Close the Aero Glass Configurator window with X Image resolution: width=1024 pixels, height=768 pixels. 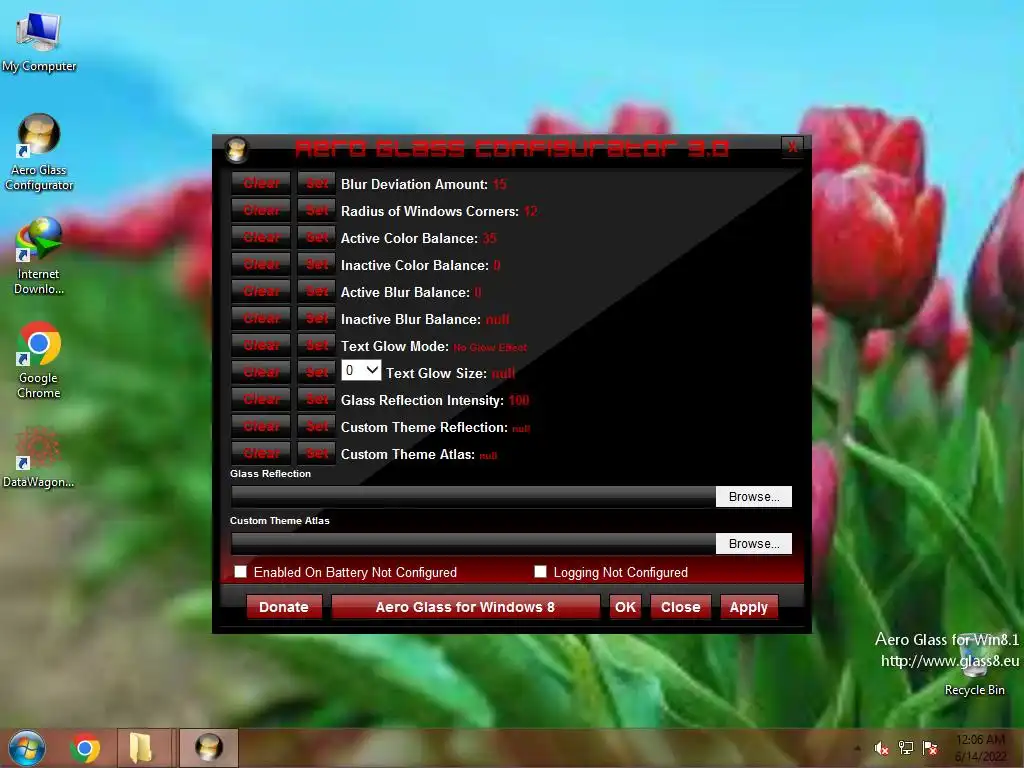tap(792, 147)
